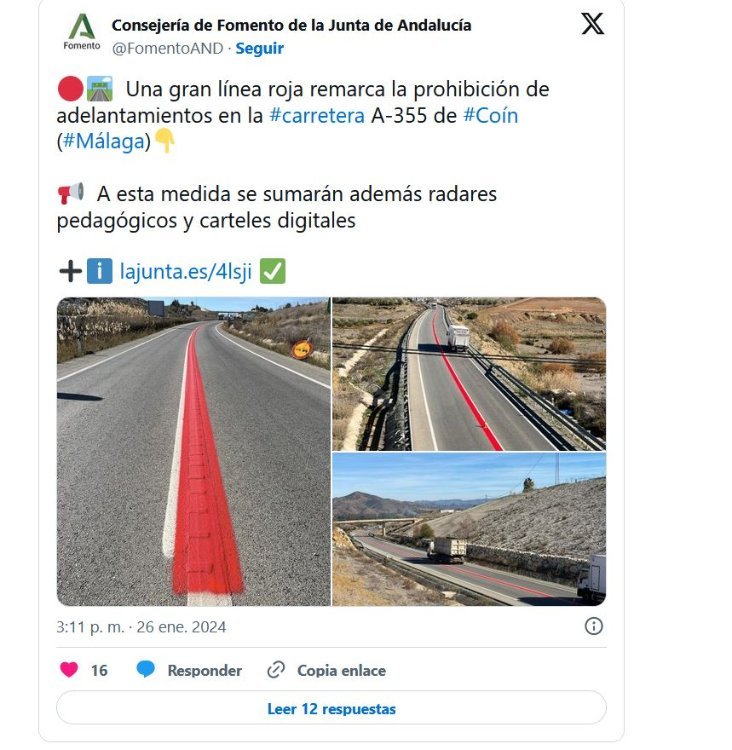Image resolution: width=732 pixels, height=750 pixels.
Task: Like the tweet with the heart icon
Action: (69, 670)
